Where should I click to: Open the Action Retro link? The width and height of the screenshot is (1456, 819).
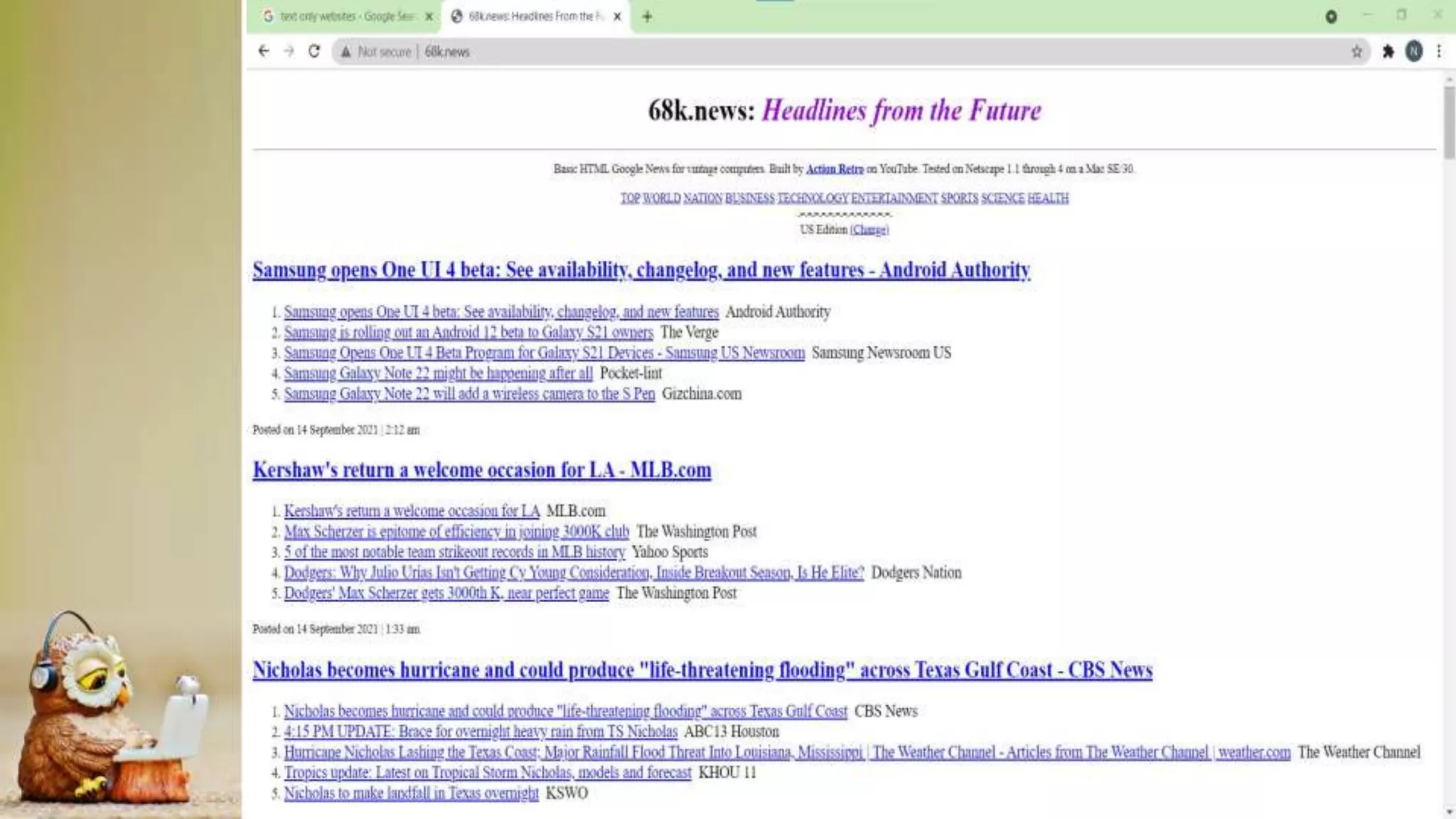tap(835, 169)
